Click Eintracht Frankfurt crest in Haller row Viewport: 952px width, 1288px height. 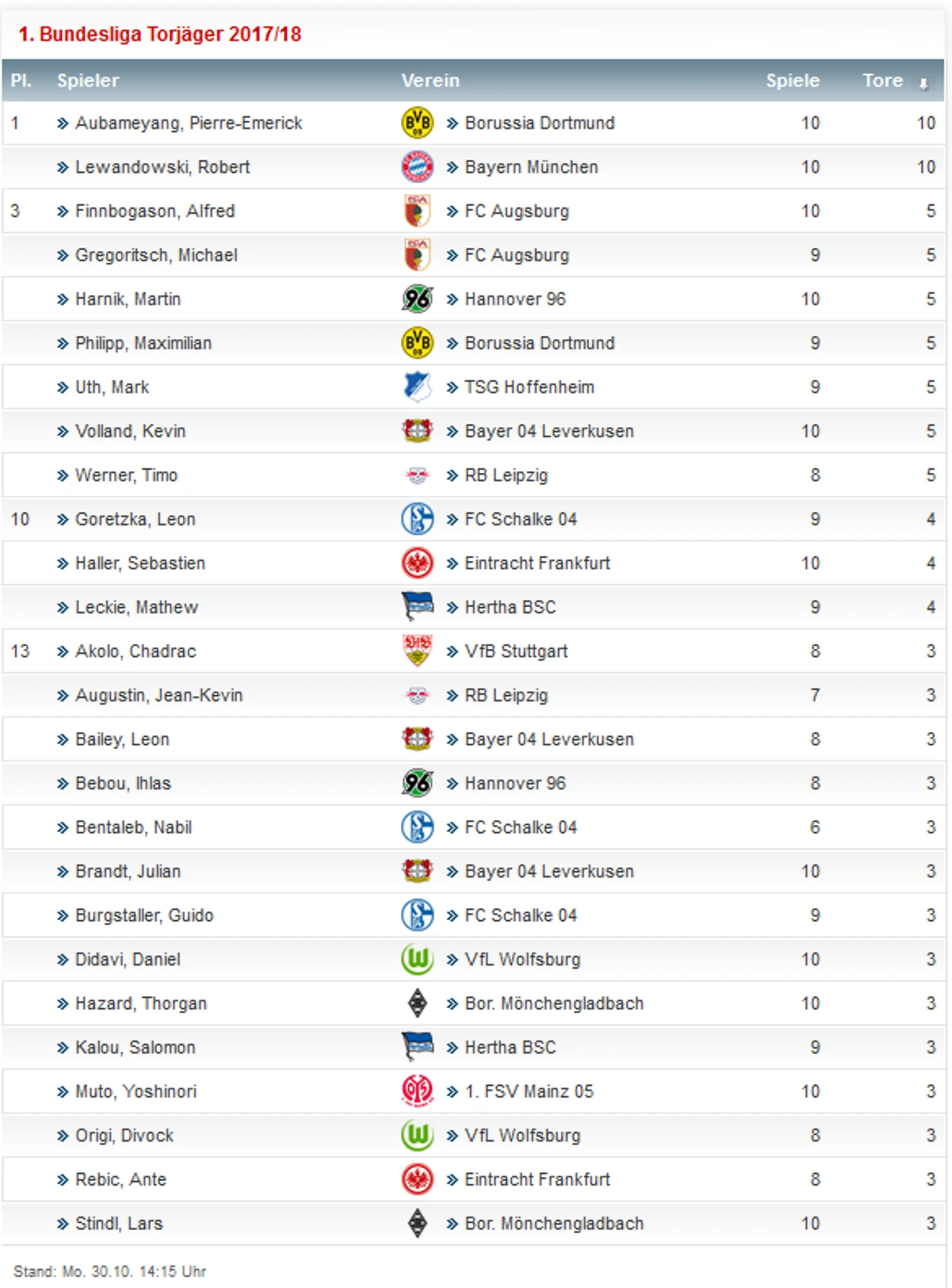pyautogui.click(x=417, y=563)
